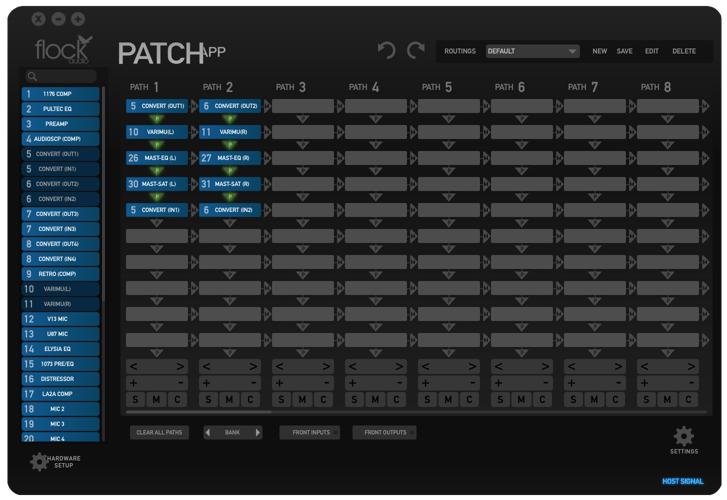Select PULTEC EQ device in list
Viewport: 727px width, 500px height.
tap(60, 109)
